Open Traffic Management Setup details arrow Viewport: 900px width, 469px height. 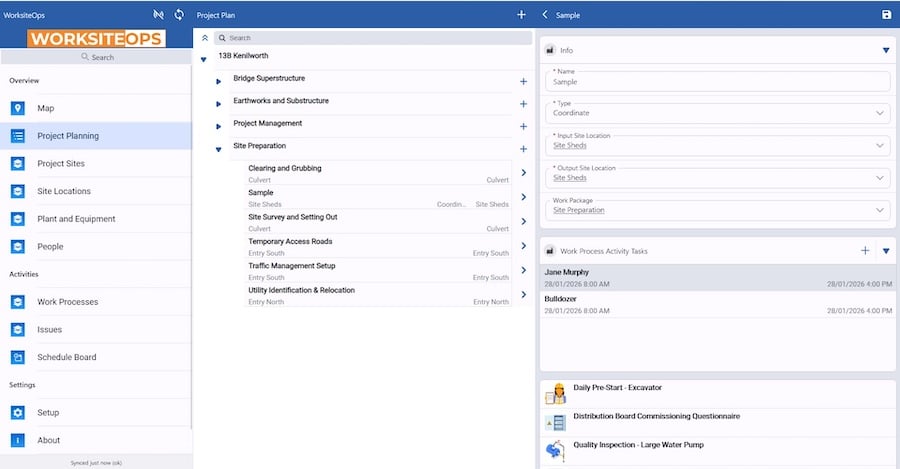pos(523,270)
